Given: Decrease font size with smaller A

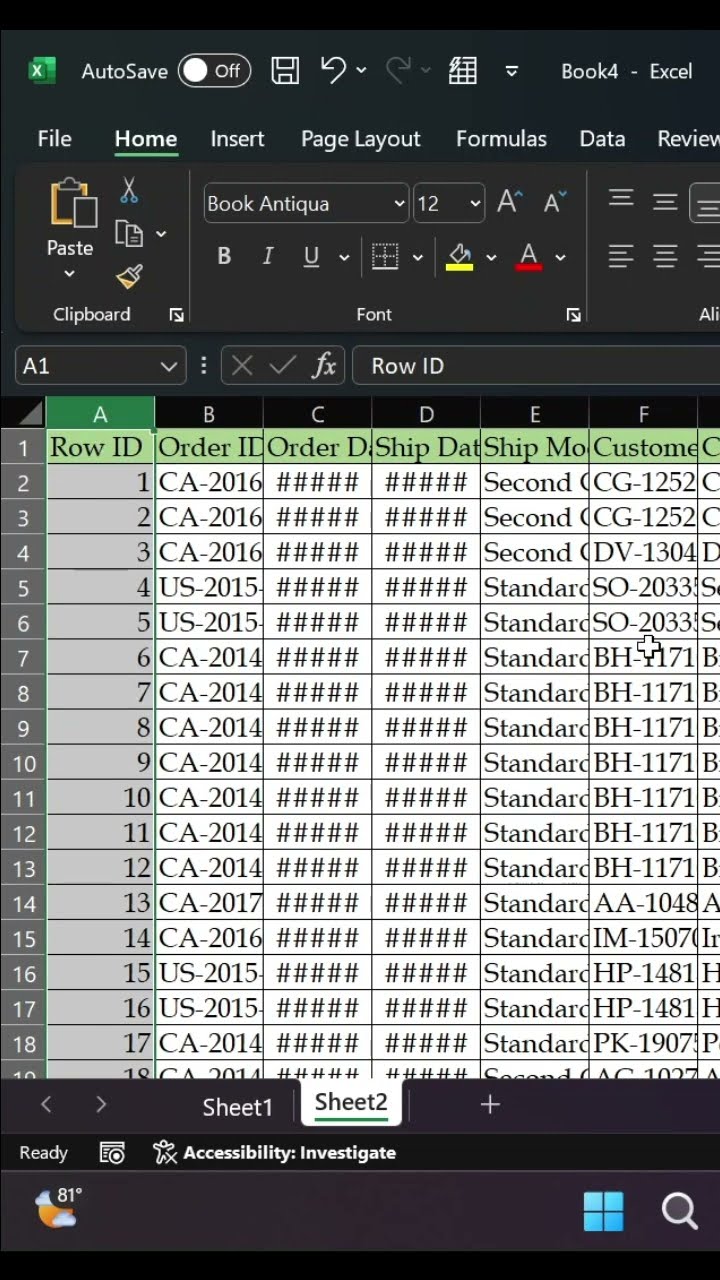Looking at the screenshot, I should pos(554,202).
